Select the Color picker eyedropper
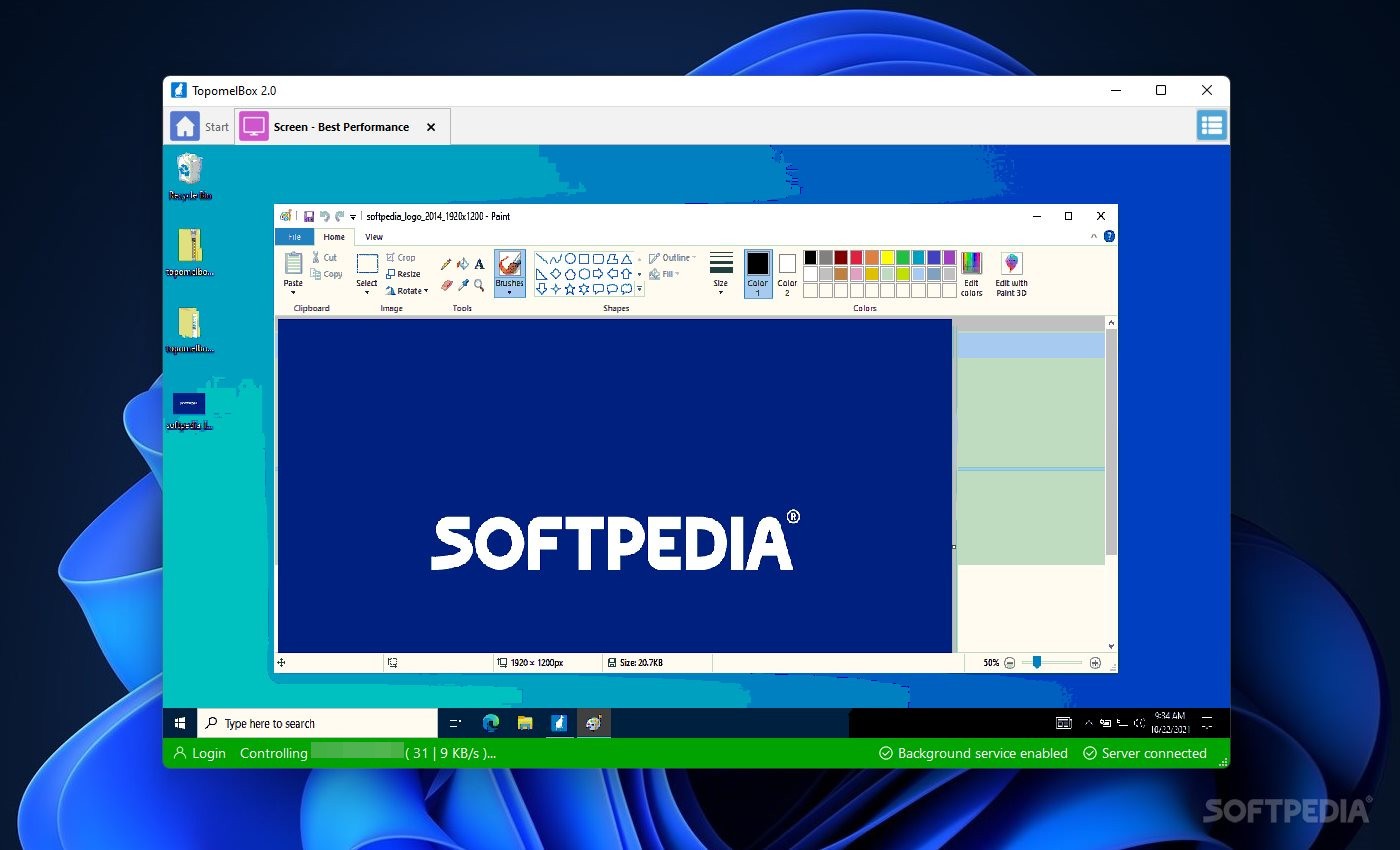The width and height of the screenshot is (1400, 850). [463, 285]
